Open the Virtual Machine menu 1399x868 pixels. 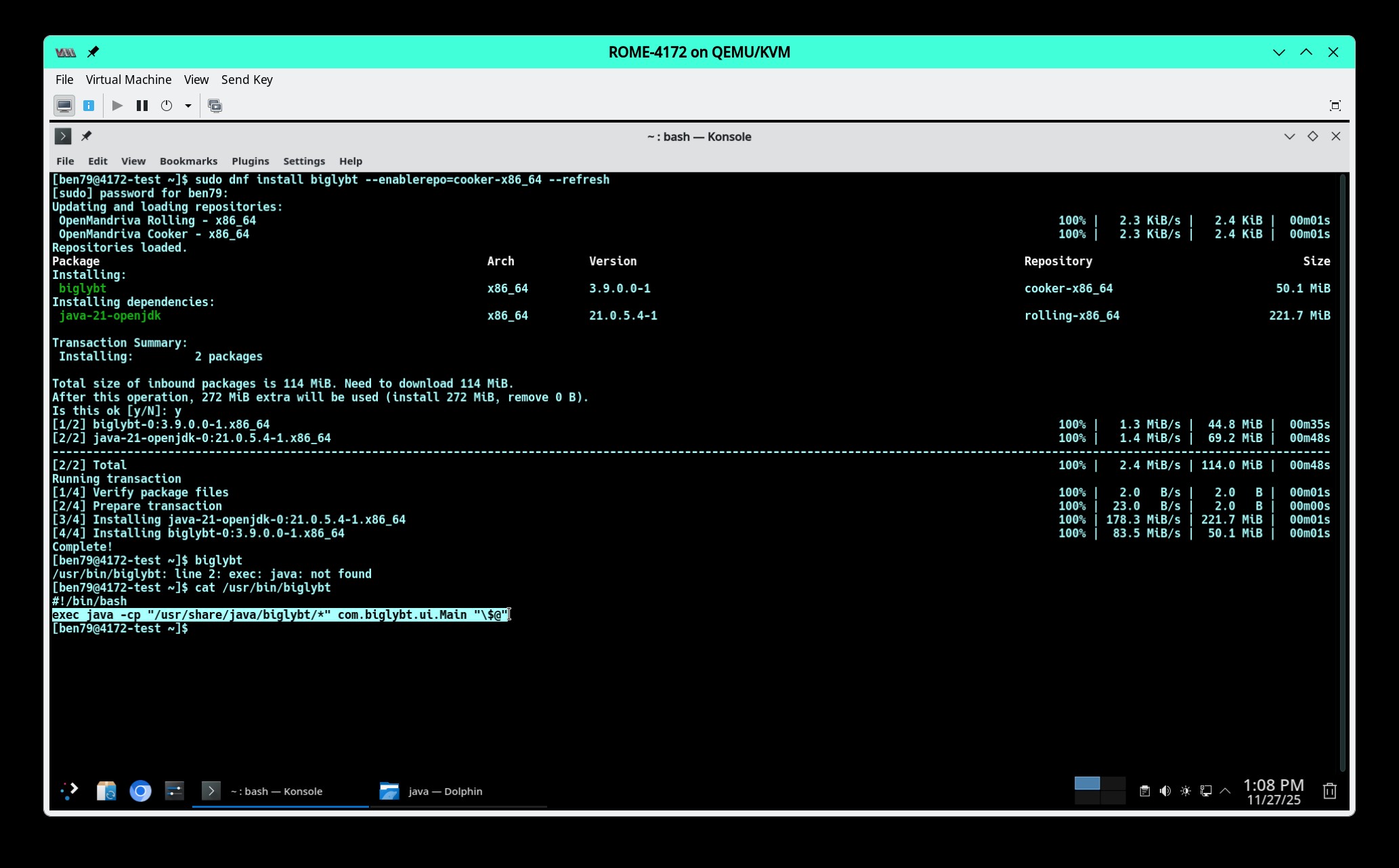tap(128, 80)
